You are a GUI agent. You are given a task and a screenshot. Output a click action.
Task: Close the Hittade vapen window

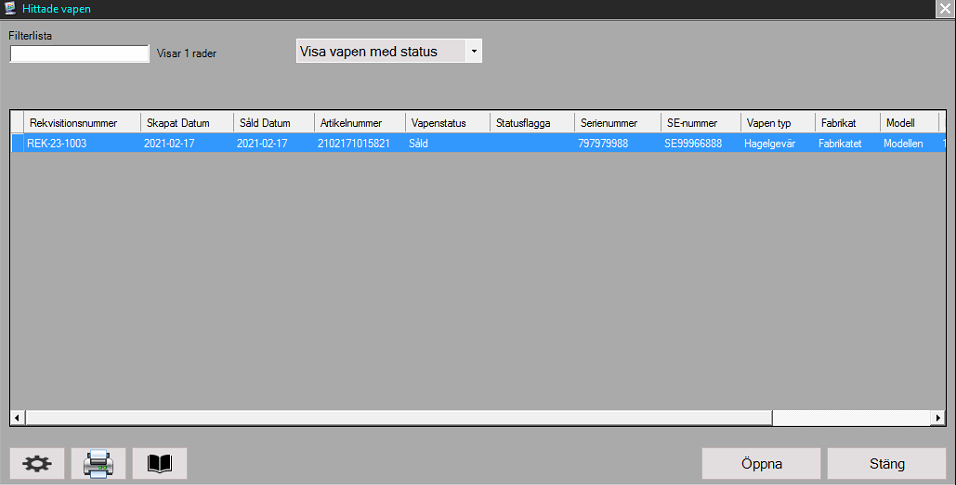pyautogui.click(x=944, y=8)
